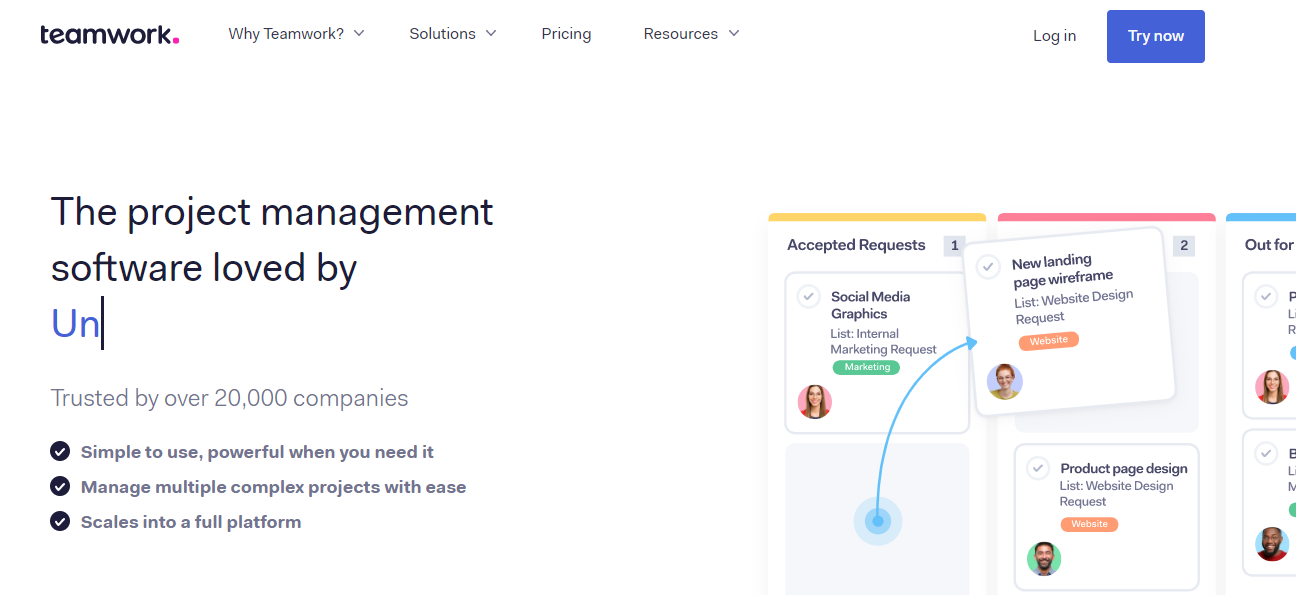Click the green Marketing tag

tap(867, 367)
